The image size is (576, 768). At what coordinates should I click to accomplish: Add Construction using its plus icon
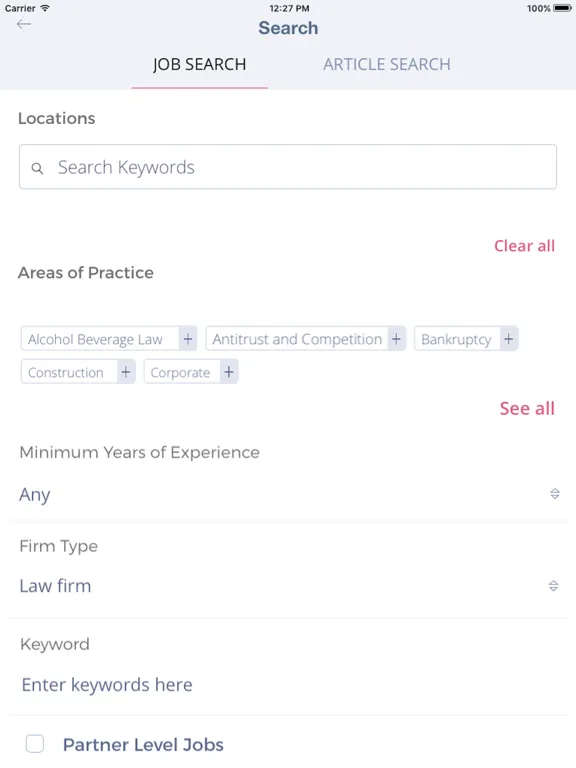[x=126, y=372]
